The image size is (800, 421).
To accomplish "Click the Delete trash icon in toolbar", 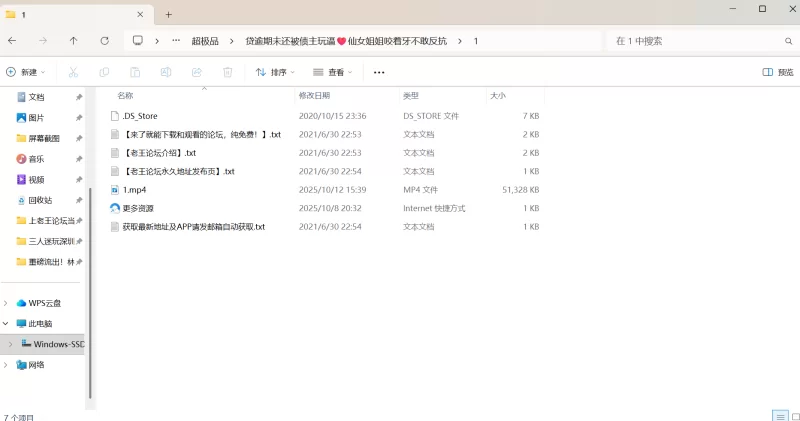I will tap(227, 72).
